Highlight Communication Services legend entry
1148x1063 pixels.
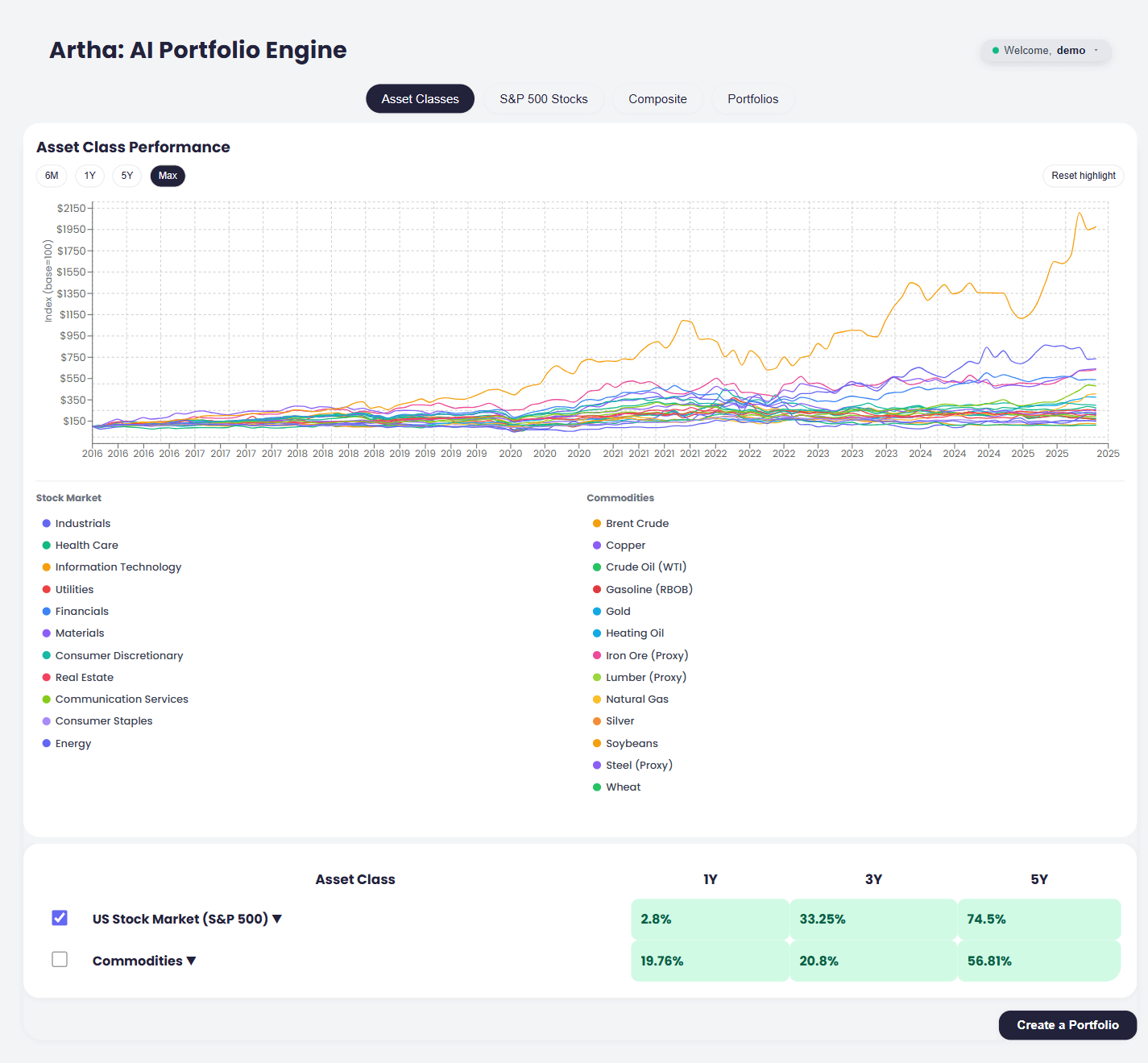click(115, 700)
